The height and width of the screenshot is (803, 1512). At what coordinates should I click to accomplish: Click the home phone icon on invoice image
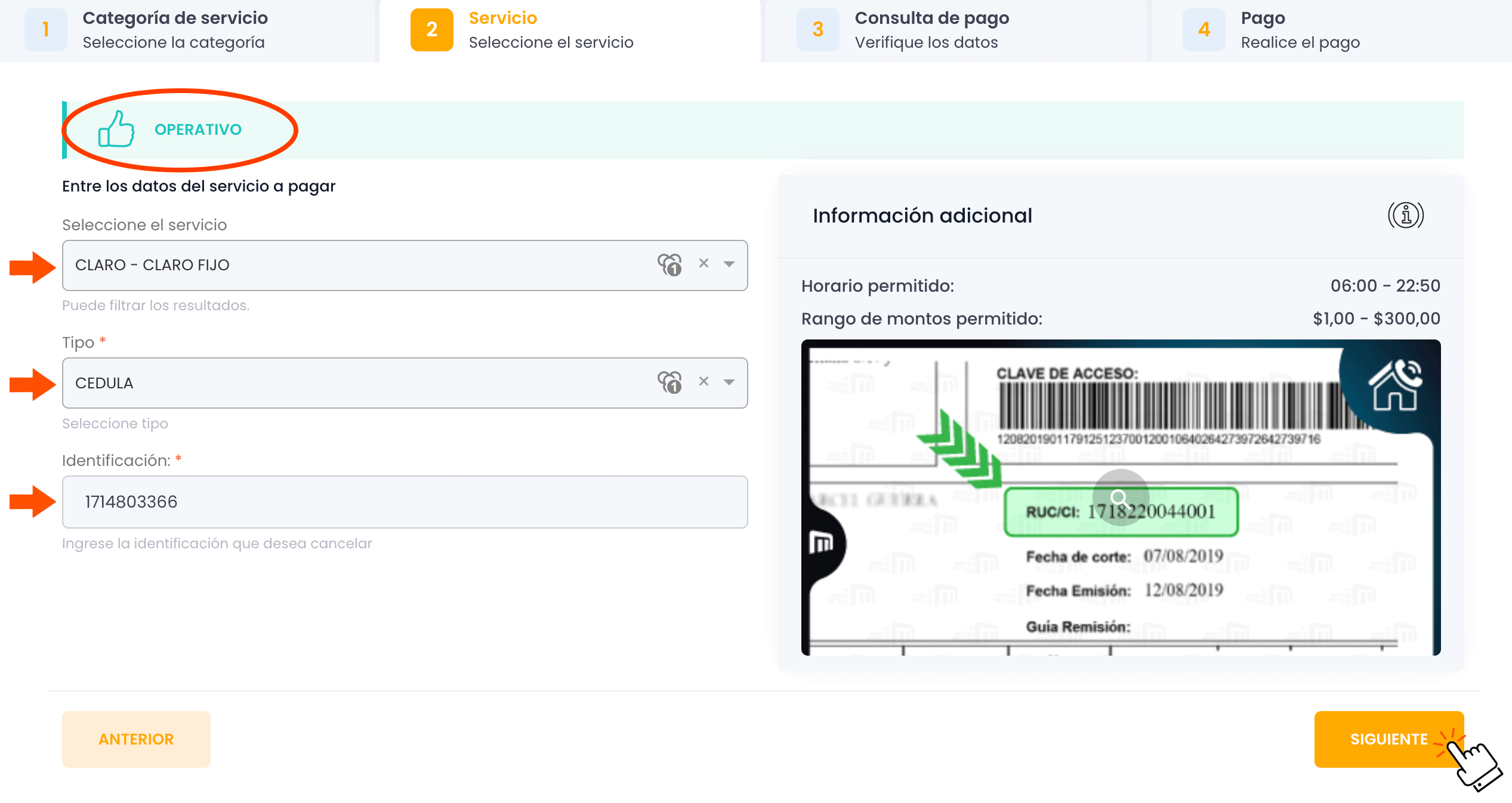click(1394, 385)
